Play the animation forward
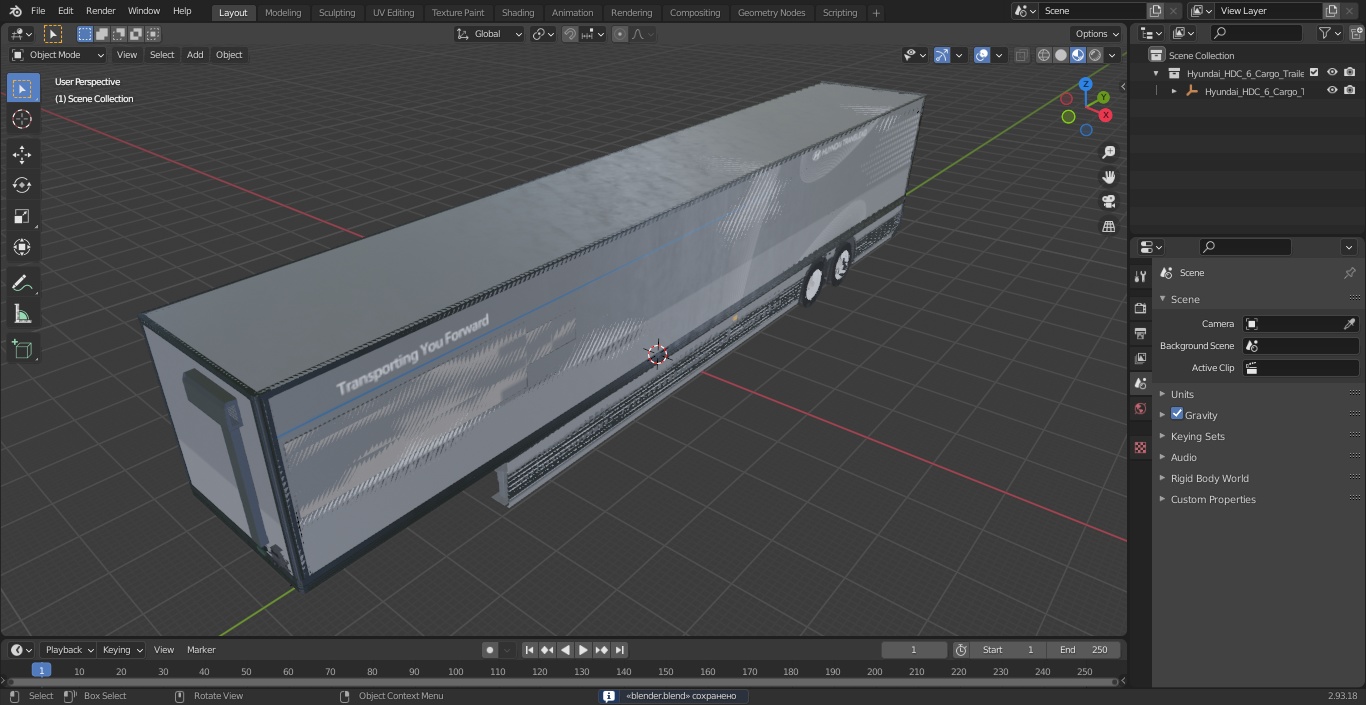Viewport: 1366px width, 705px height. click(x=583, y=650)
